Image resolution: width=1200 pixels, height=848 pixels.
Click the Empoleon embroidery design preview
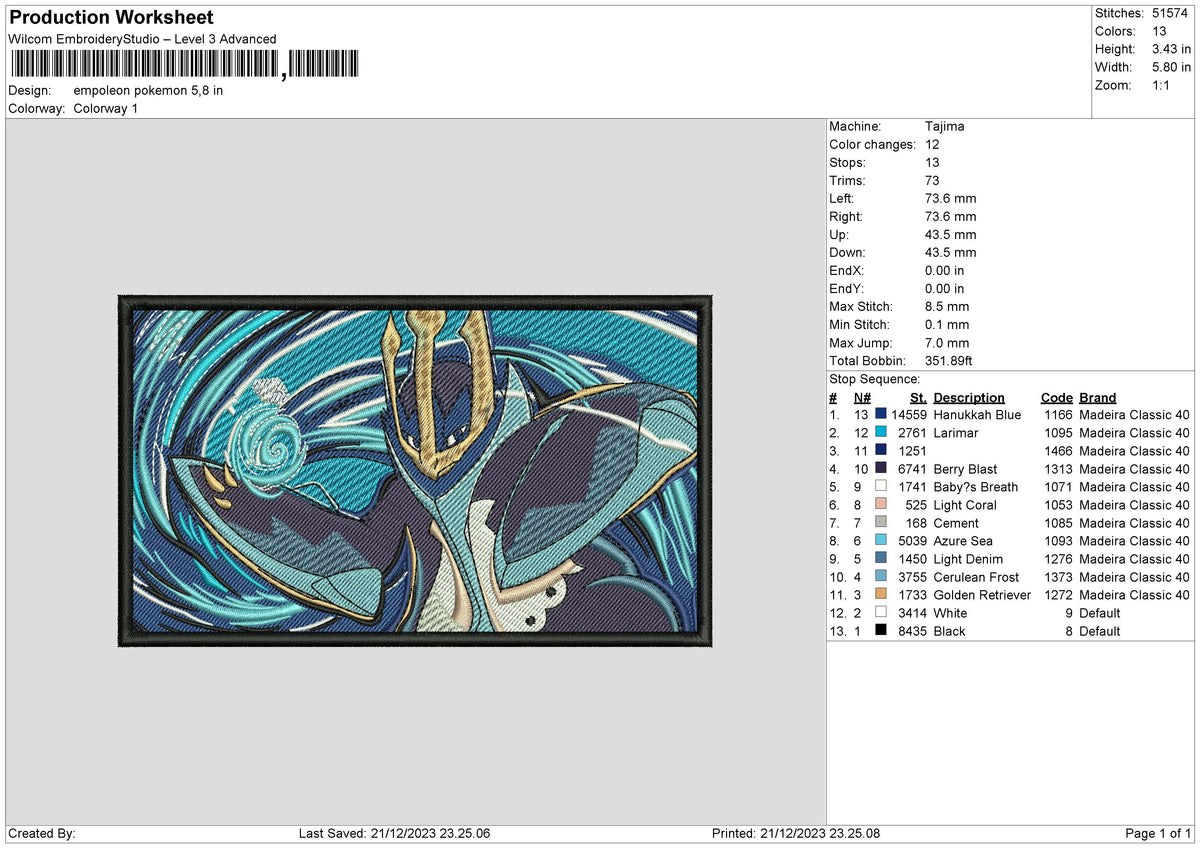point(415,471)
